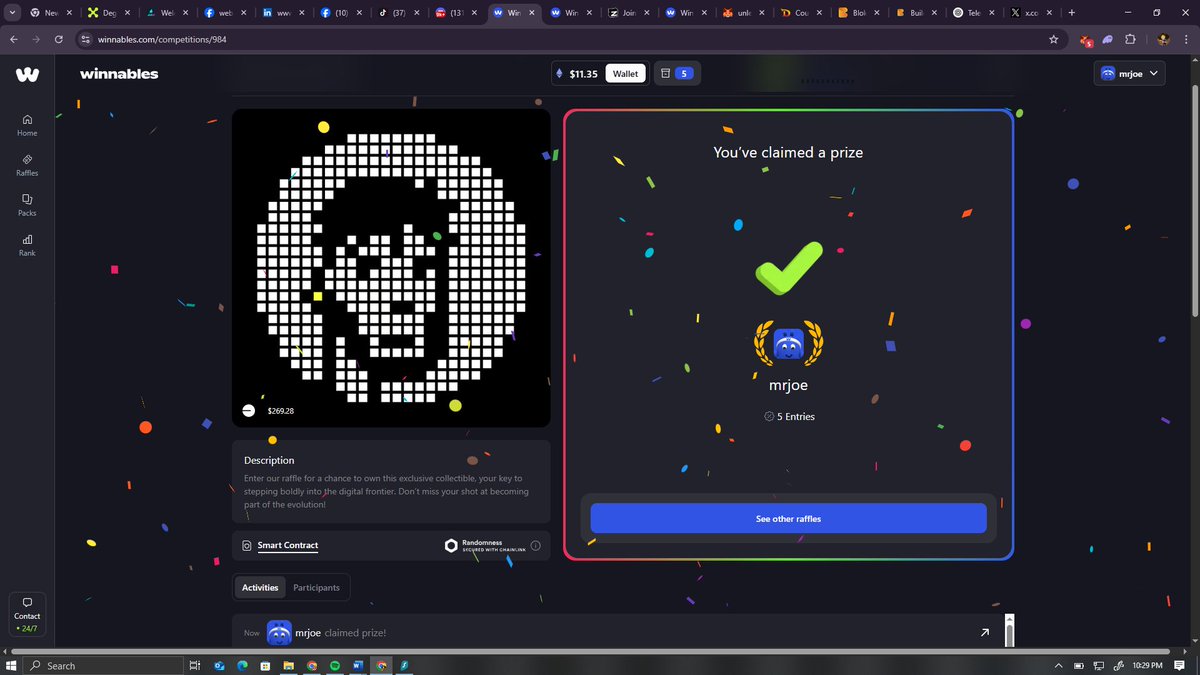Click the Windows taskbar Search box

coord(103,665)
